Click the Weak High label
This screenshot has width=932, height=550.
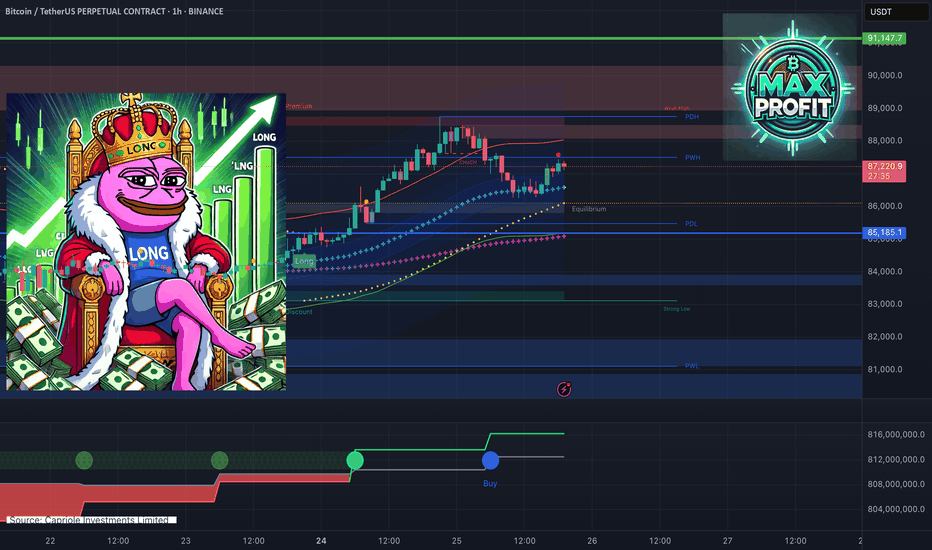(x=676, y=108)
